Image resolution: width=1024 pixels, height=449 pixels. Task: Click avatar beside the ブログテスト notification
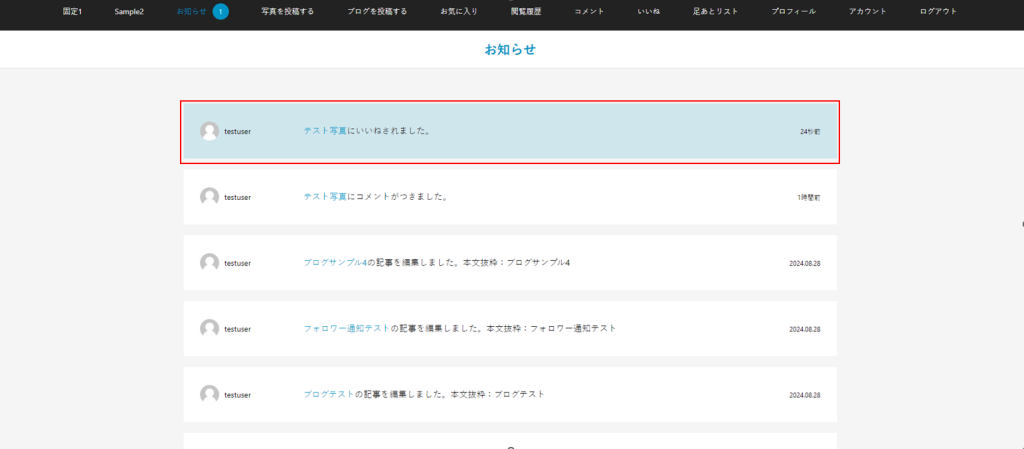[209, 394]
